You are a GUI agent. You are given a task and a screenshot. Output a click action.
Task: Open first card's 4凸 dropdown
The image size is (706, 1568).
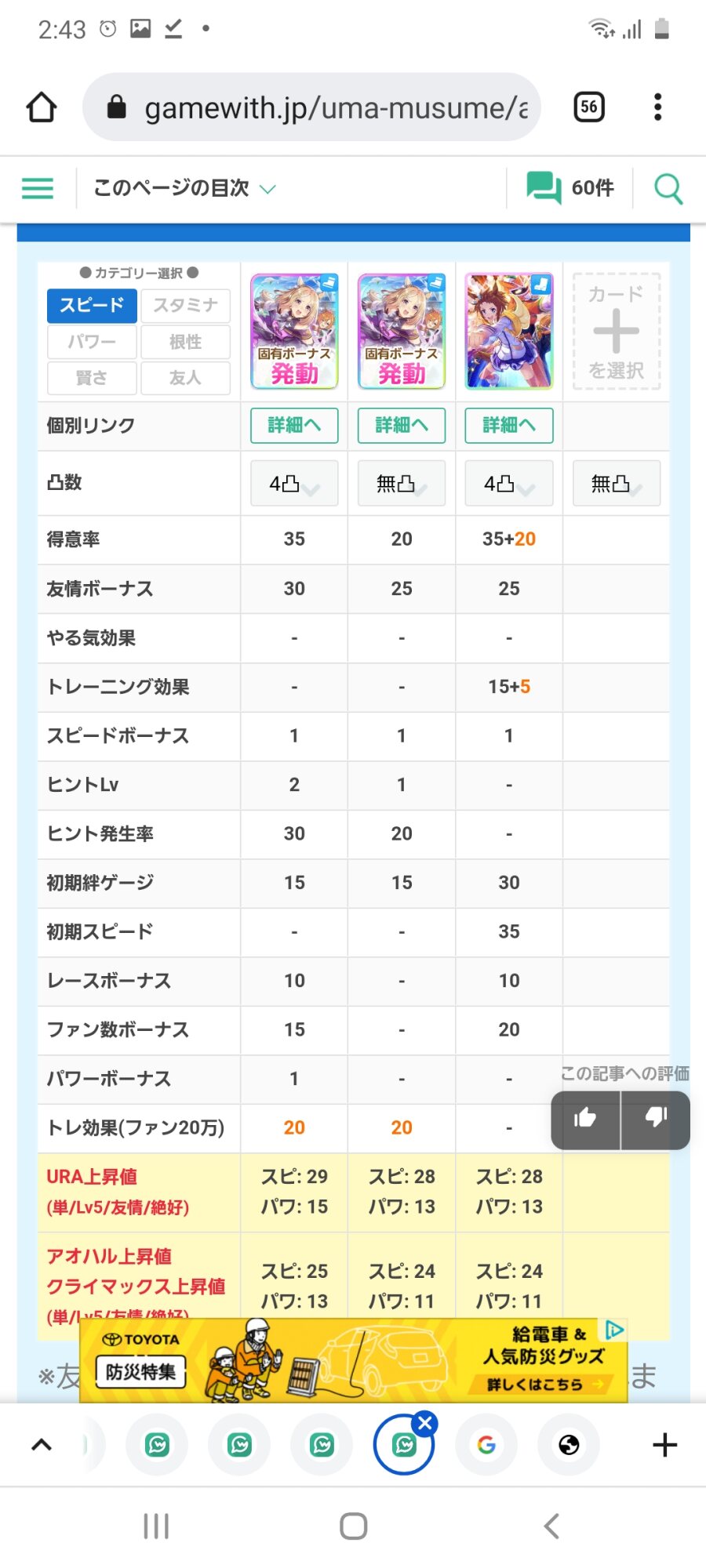point(294,484)
